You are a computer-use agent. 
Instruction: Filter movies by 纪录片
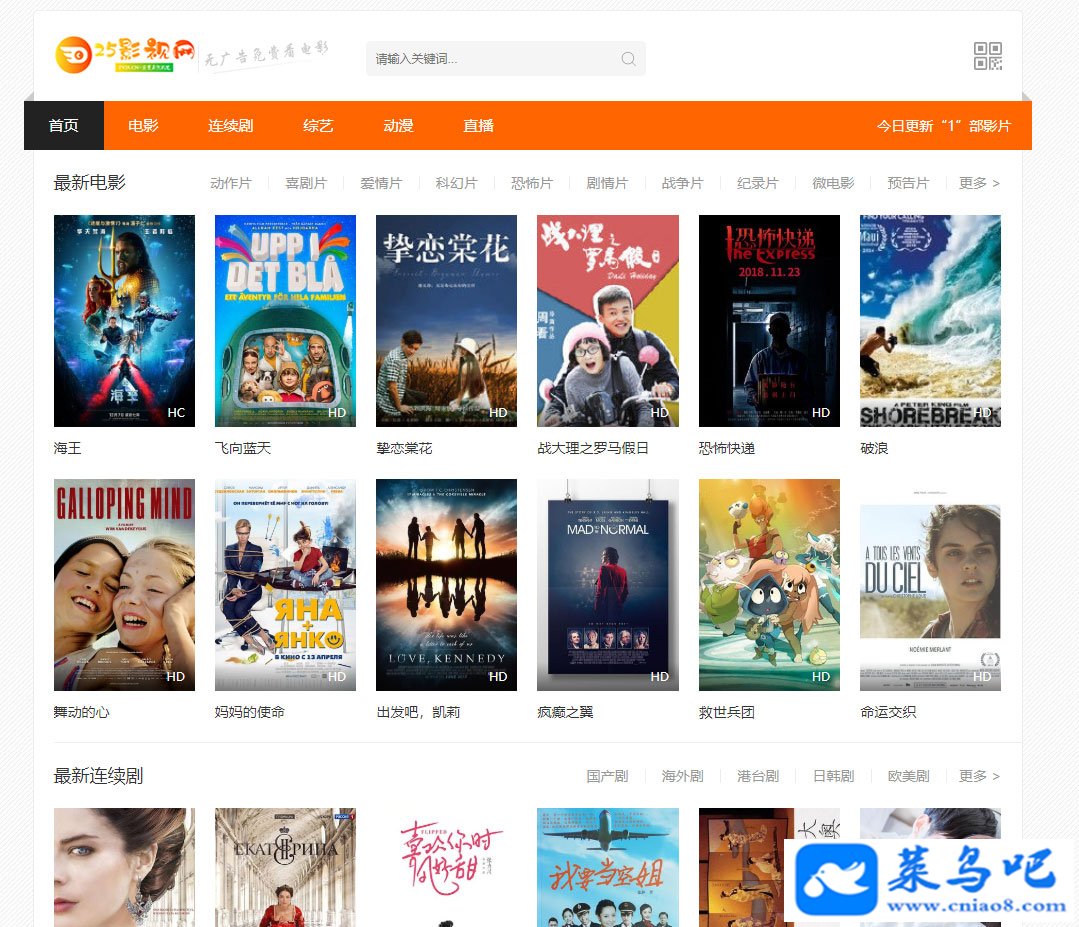[758, 183]
